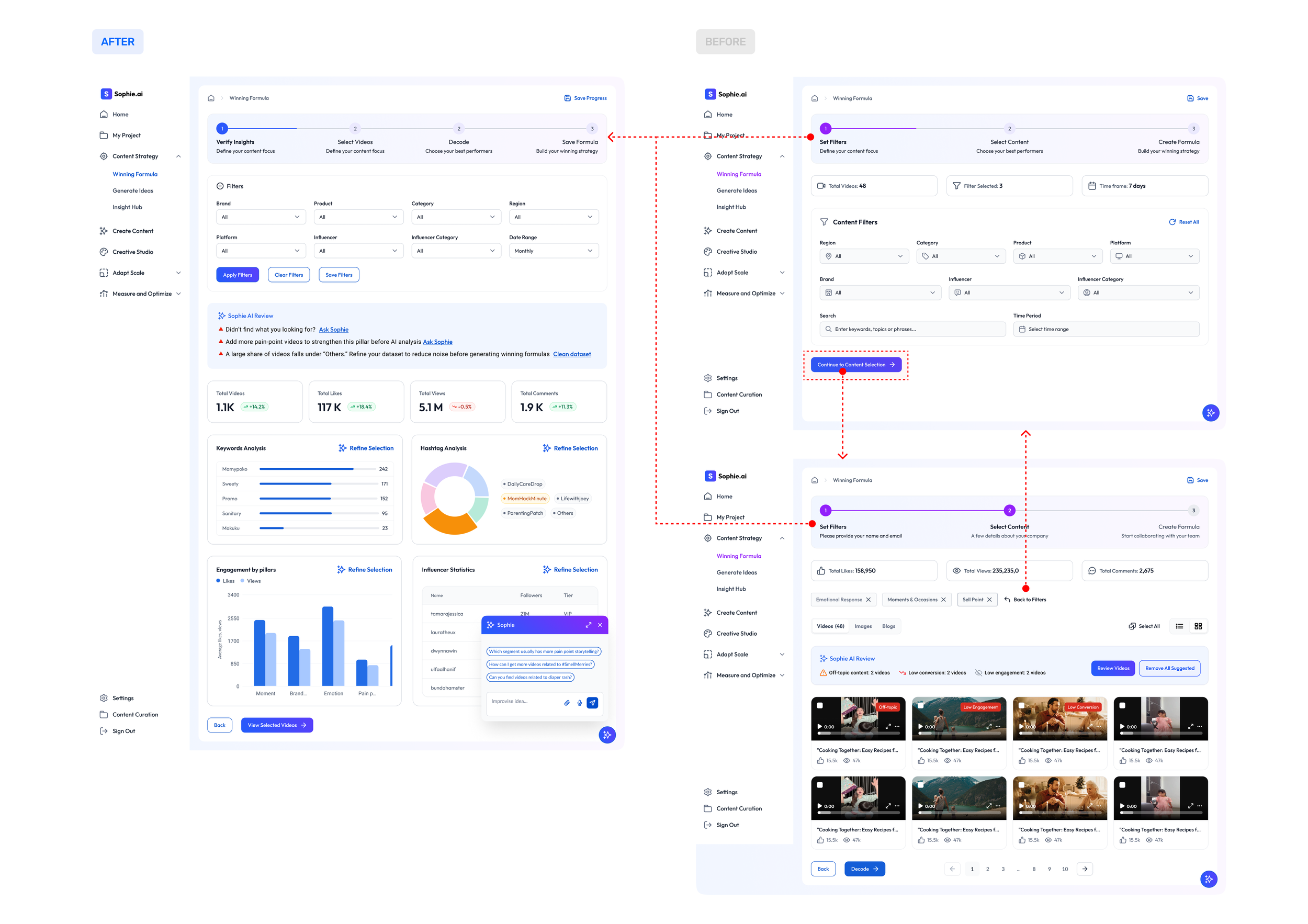This screenshot has height=924, width=1308.
Task: Click the keywords search input field
Action: [913, 329]
